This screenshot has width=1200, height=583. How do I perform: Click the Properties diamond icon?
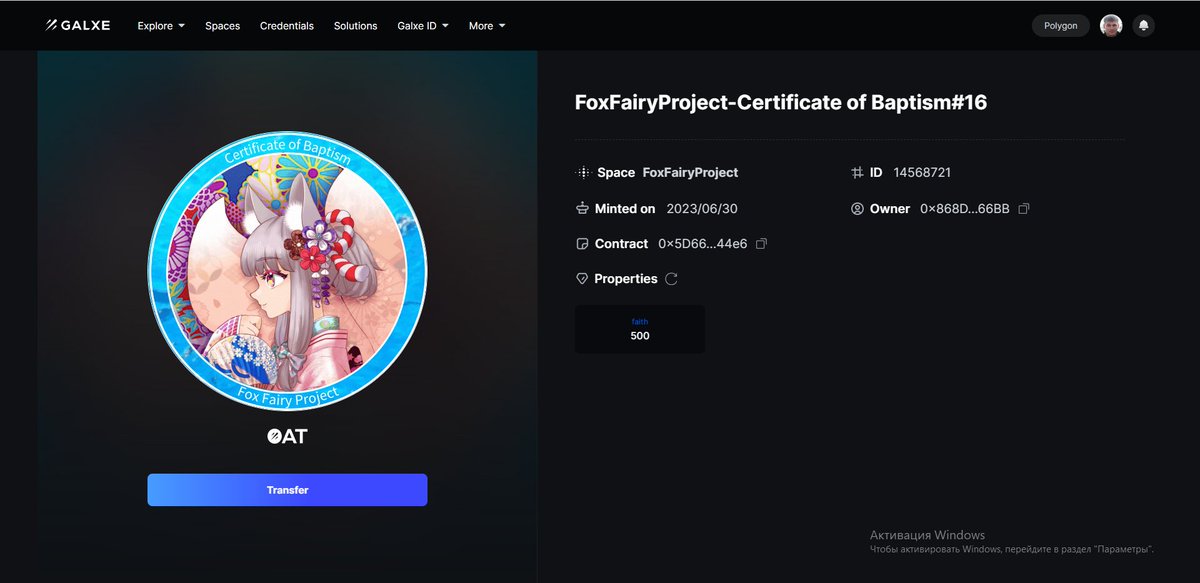[x=582, y=279]
